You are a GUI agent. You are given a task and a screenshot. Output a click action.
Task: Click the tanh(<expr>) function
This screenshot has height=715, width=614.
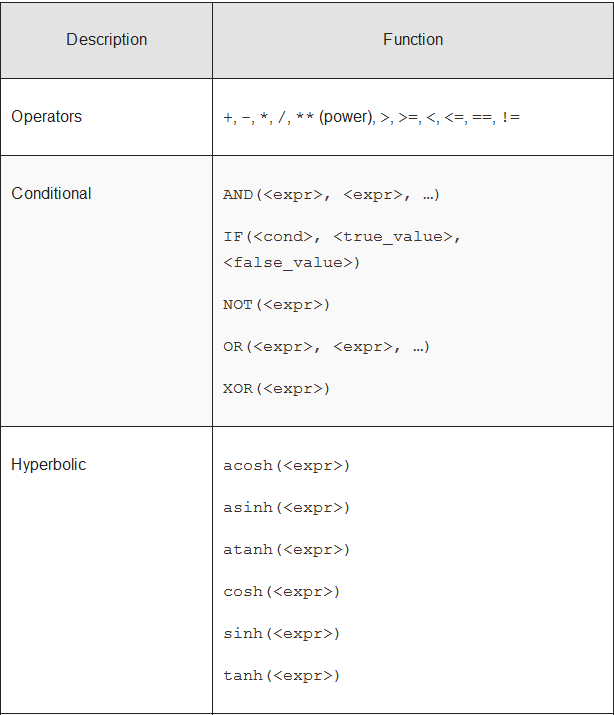pyautogui.click(x=281, y=676)
